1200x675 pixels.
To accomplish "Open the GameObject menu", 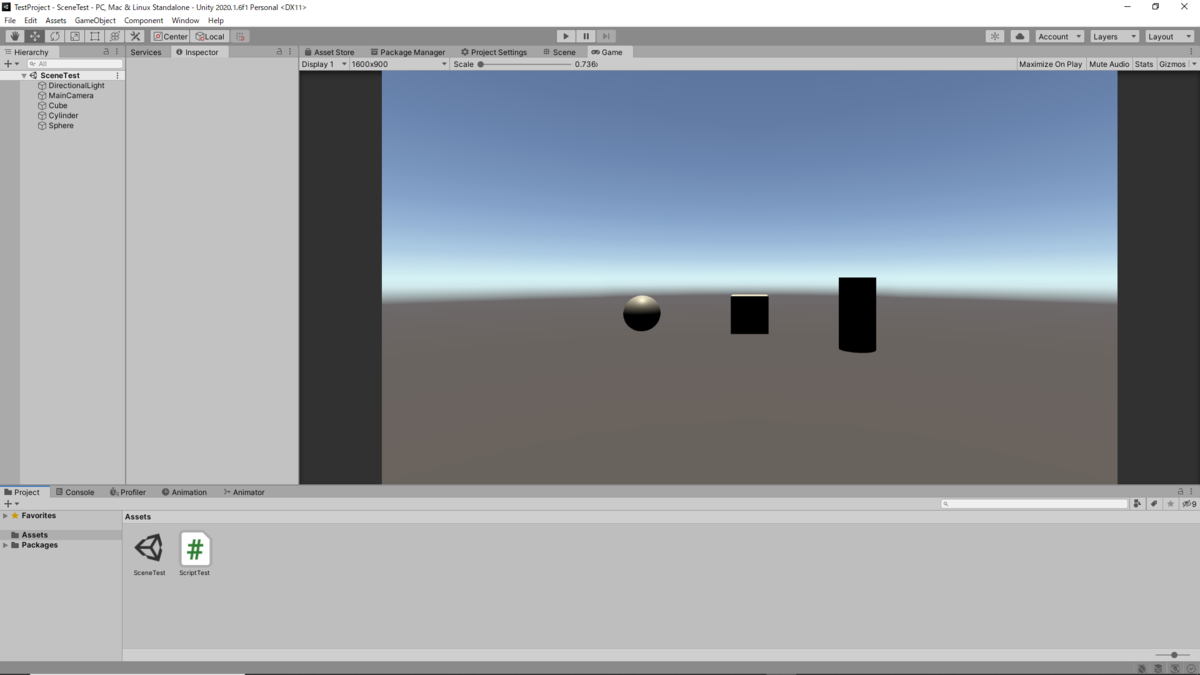I will click(x=95, y=20).
